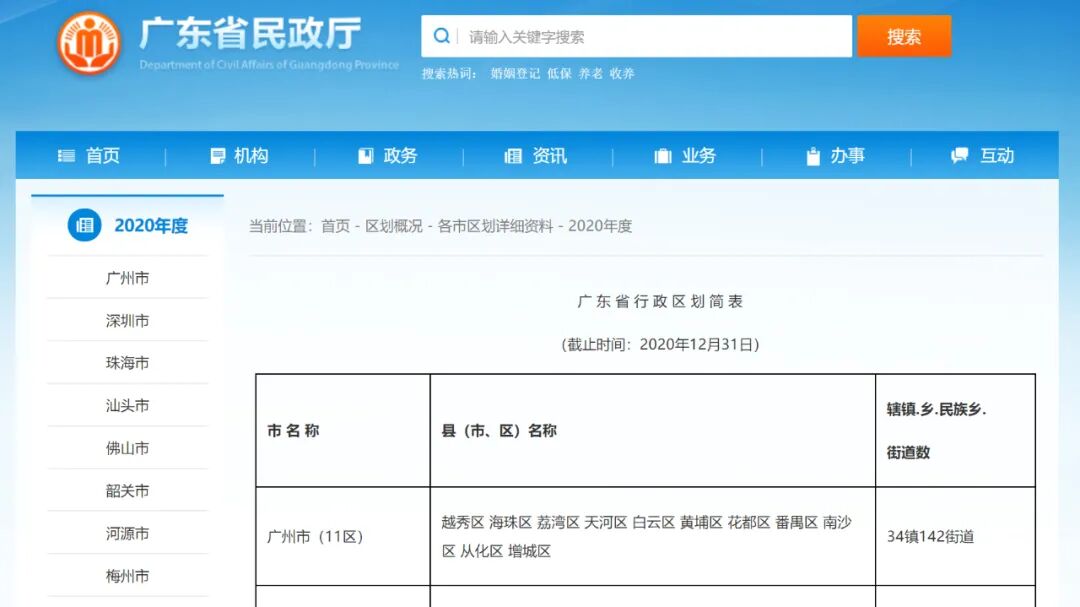
Task: Open 汕头市 in the sidebar list
Action: coord(127,406)
